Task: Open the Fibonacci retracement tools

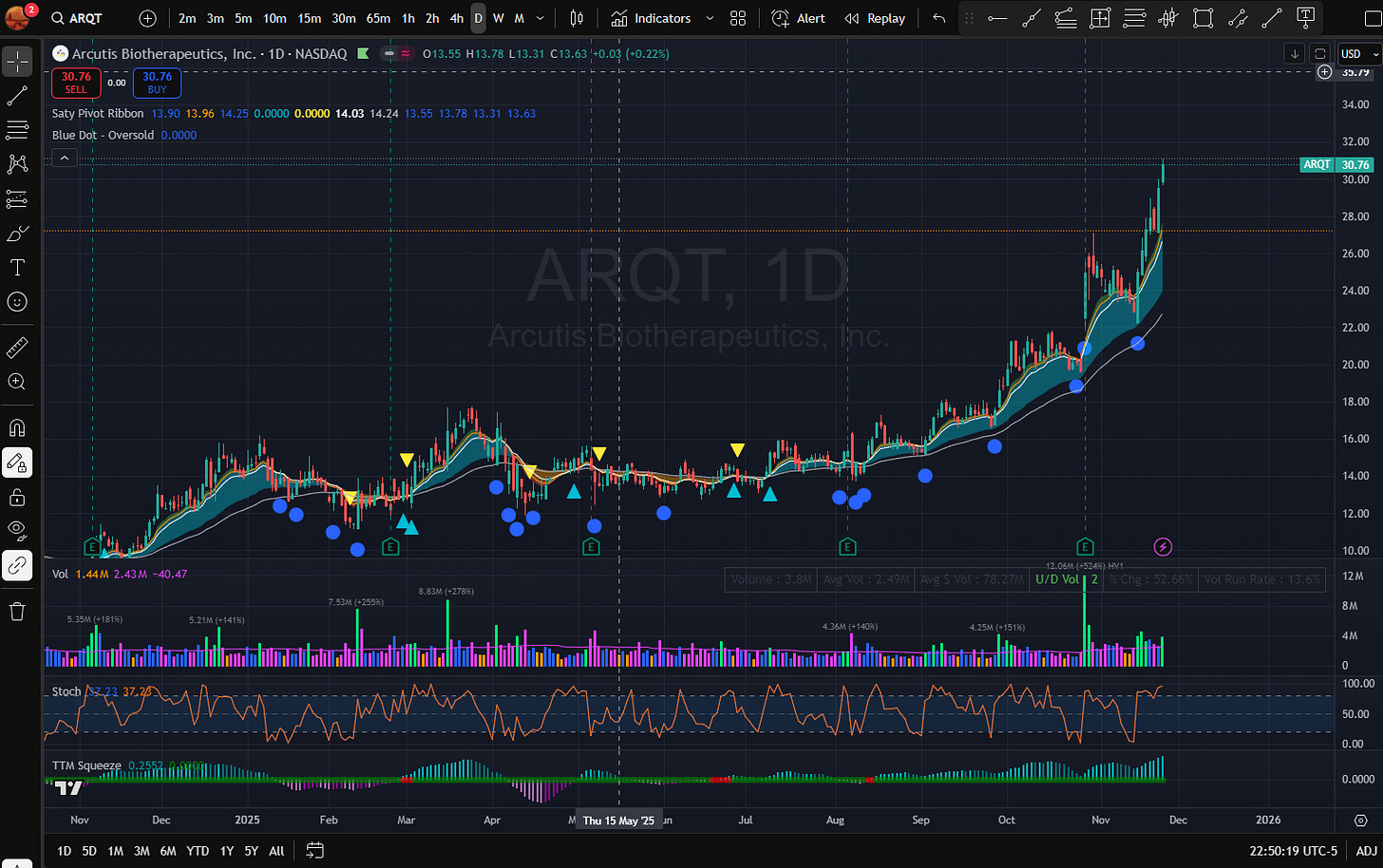Action: (x=17, y=130)
